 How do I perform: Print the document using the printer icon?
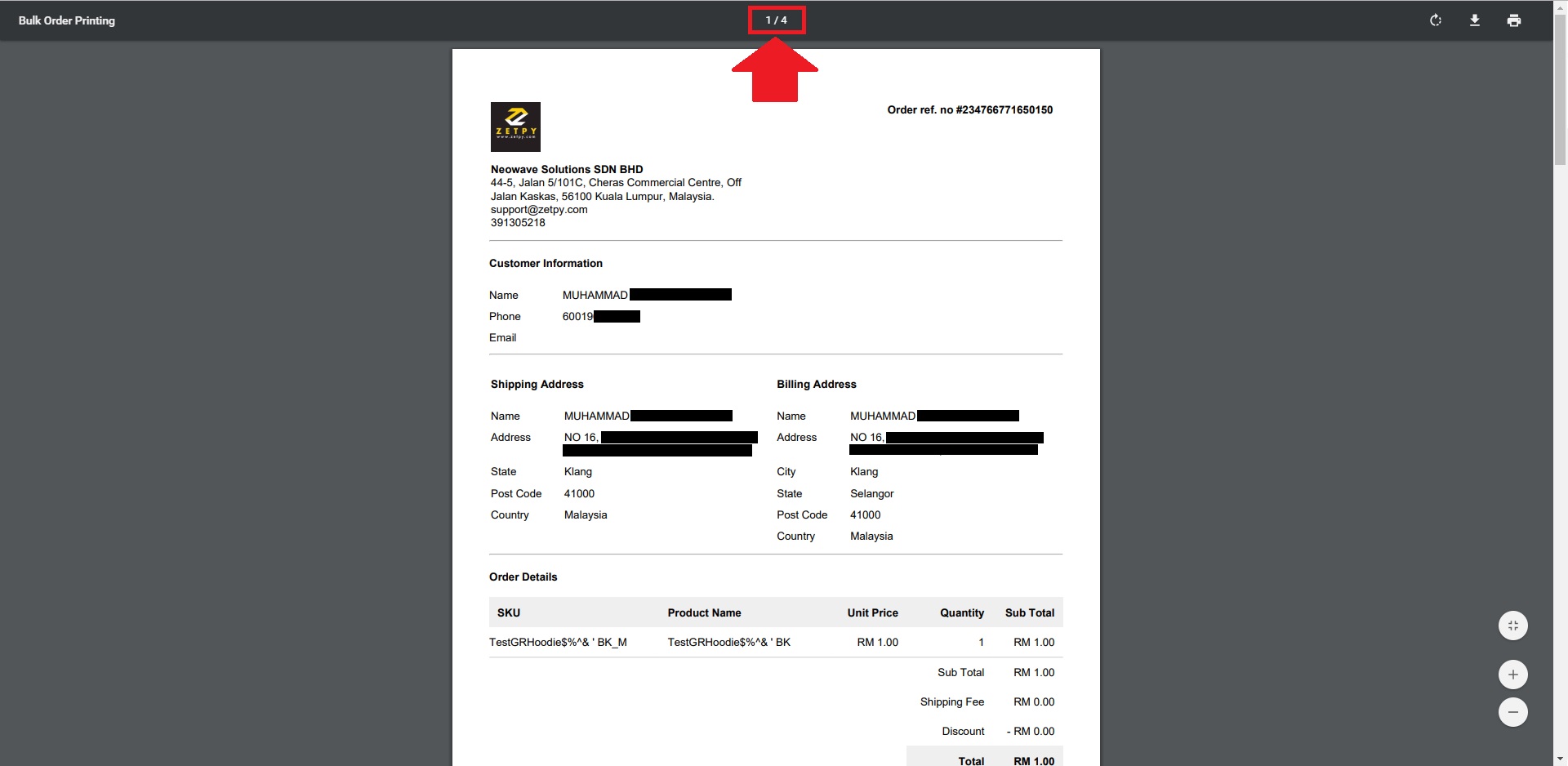pyautogui.click(x=1514, y=20)
